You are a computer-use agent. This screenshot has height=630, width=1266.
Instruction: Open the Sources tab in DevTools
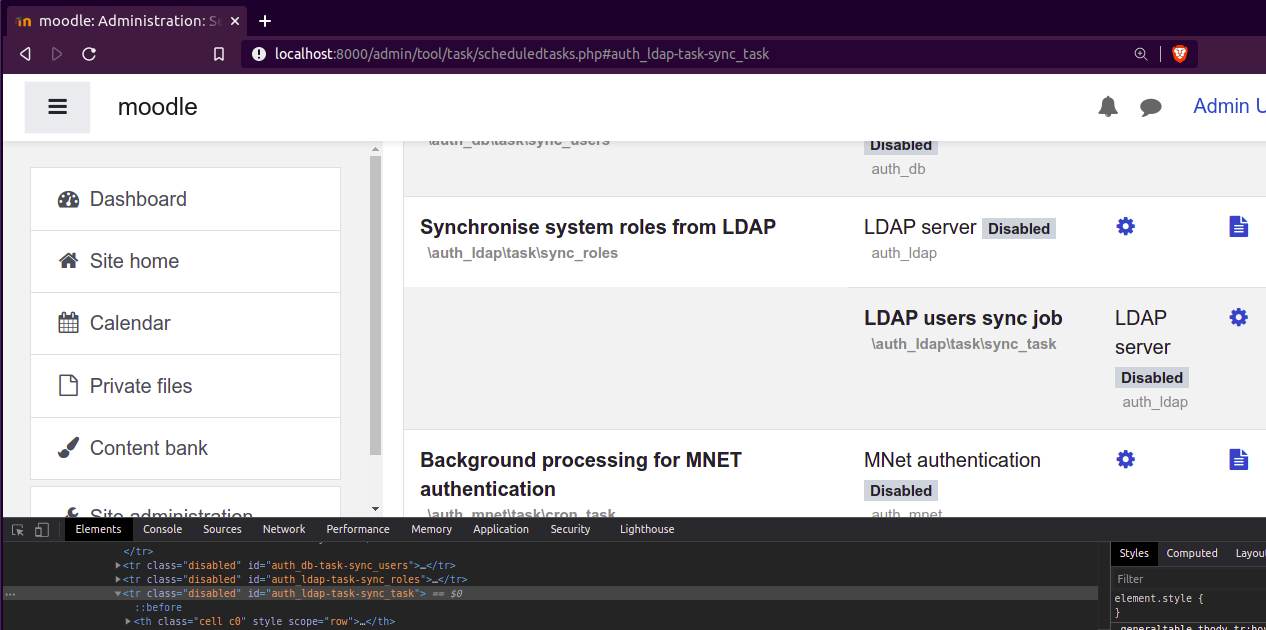coord(222,529)
